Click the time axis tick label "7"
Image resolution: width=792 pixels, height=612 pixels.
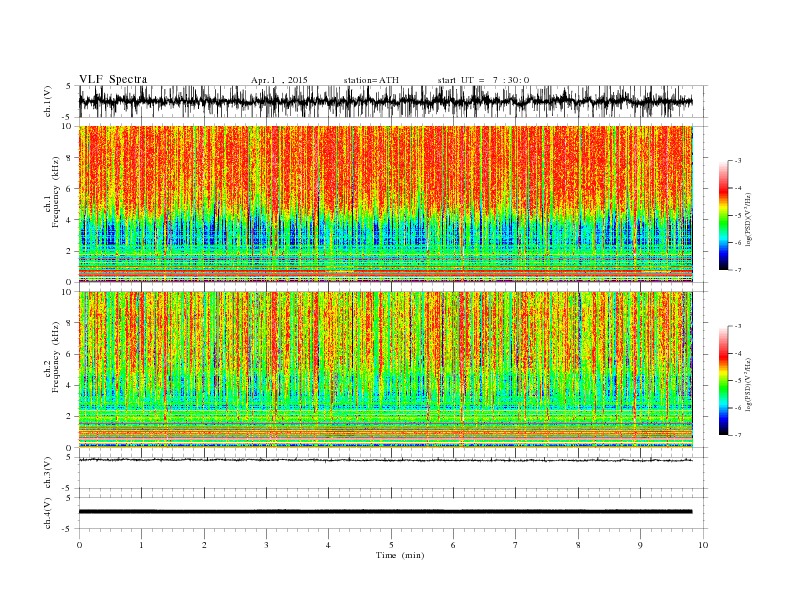[x=516, y=545]
